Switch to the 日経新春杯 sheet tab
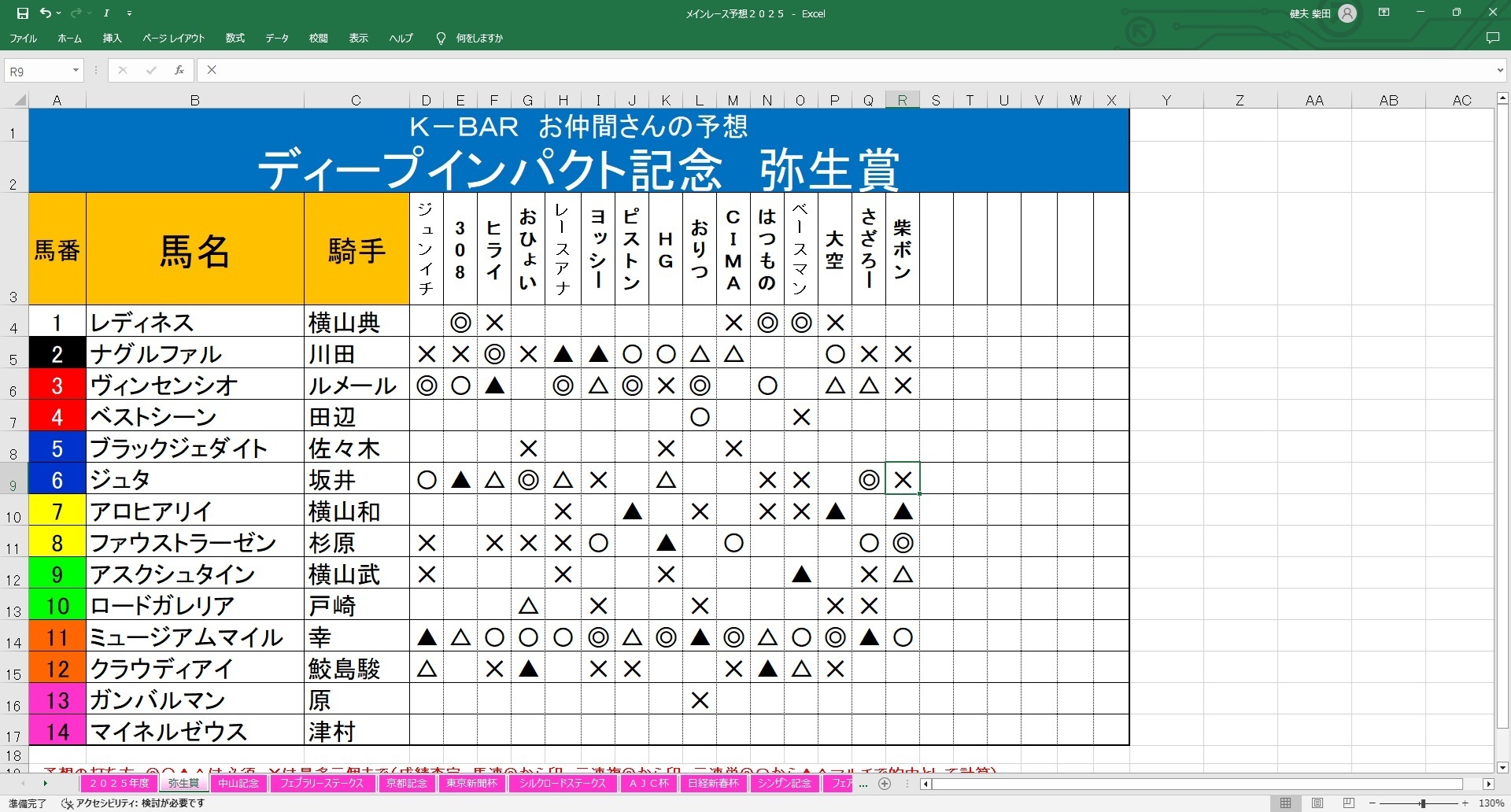Viewport: 1511px width, 812px height. tap(713, 784)
